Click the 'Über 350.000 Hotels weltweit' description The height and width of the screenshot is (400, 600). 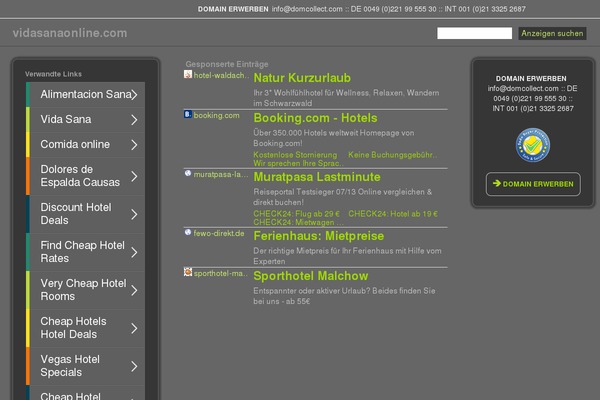(x=334, y=138)
